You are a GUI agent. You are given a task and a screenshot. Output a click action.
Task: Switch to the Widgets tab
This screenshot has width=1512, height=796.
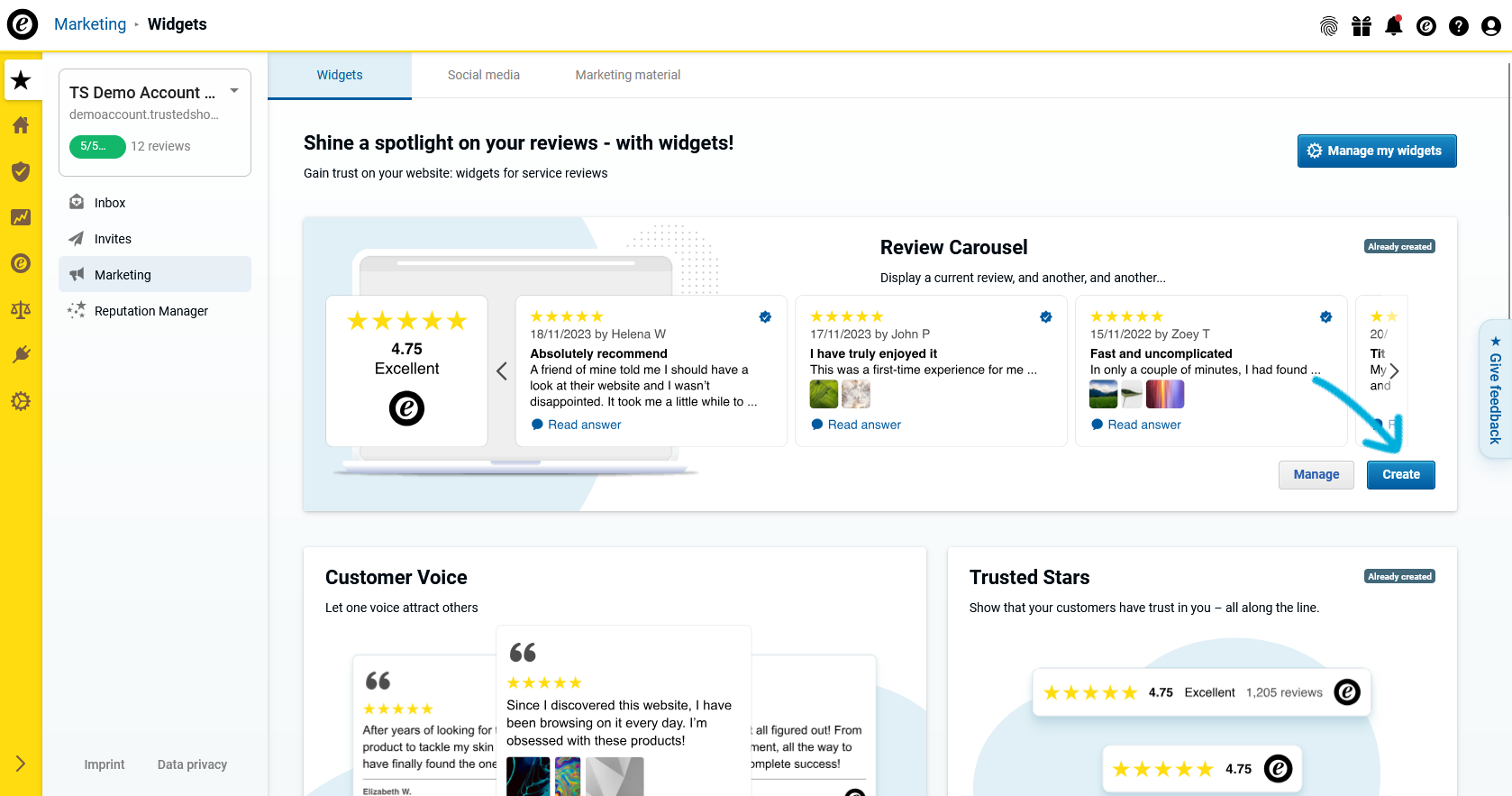[x=340, y=75]
